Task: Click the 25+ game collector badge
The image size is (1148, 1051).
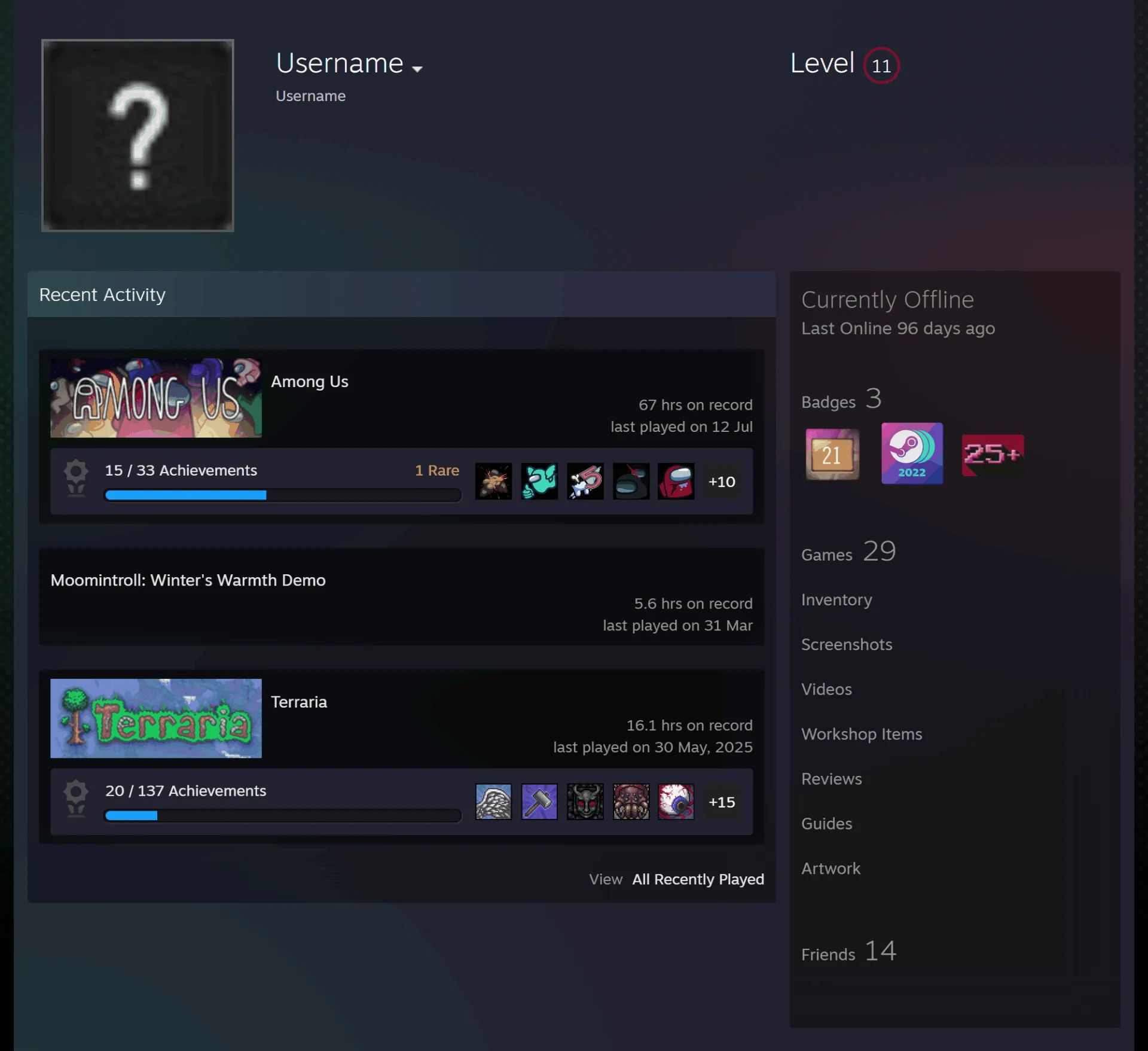Action: [993, 455]
